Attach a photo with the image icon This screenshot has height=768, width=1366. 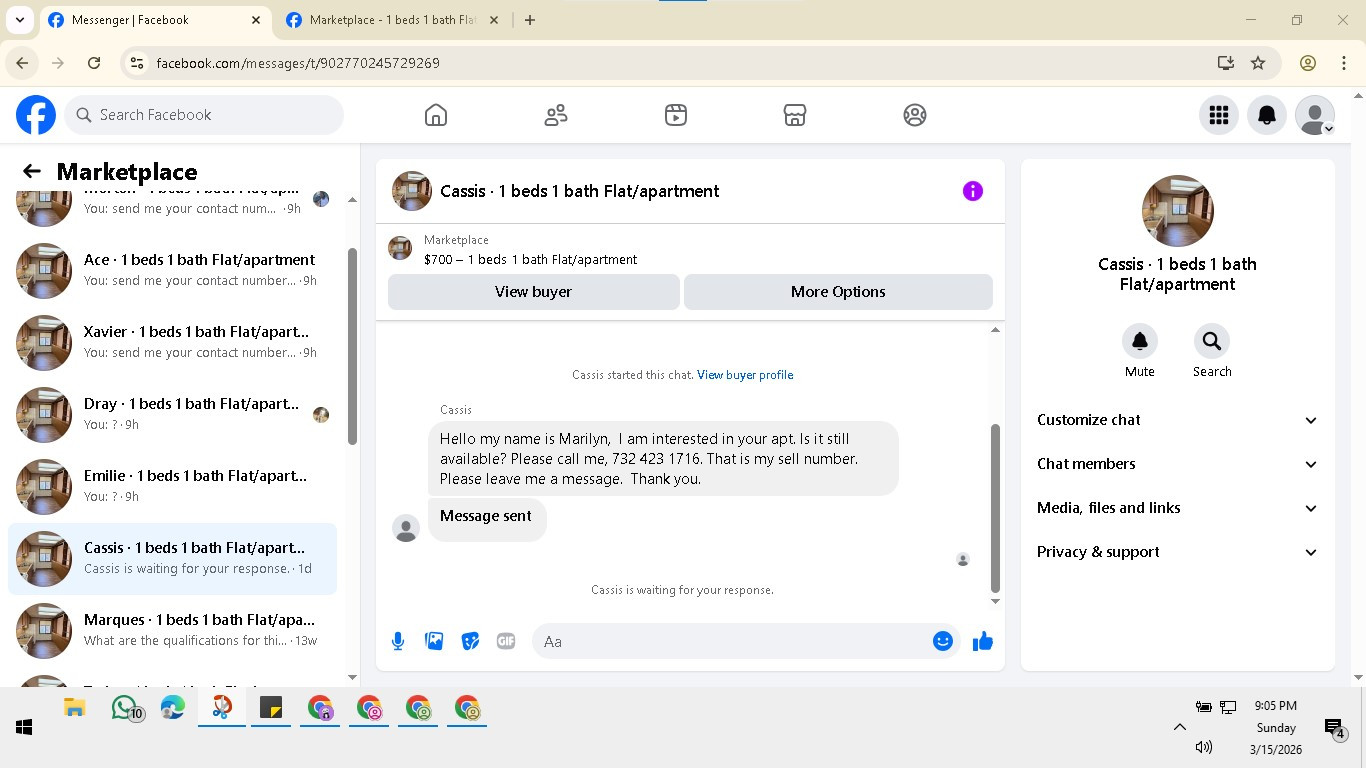[434, 641]
